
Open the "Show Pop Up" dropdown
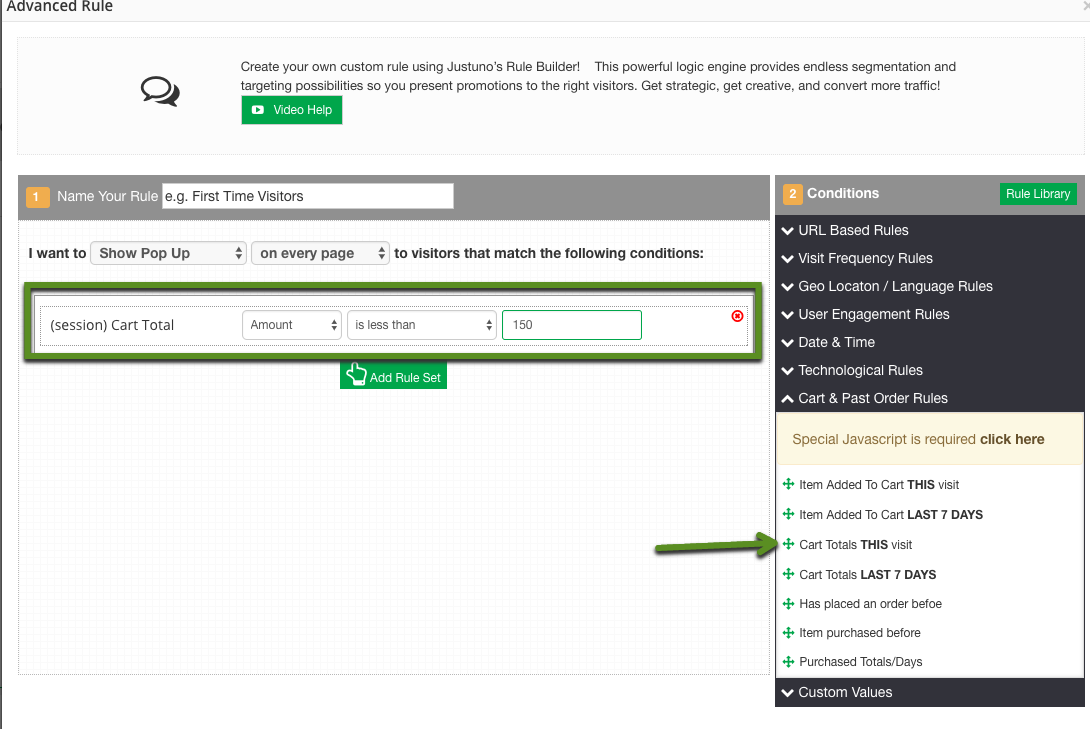point(167,253)
